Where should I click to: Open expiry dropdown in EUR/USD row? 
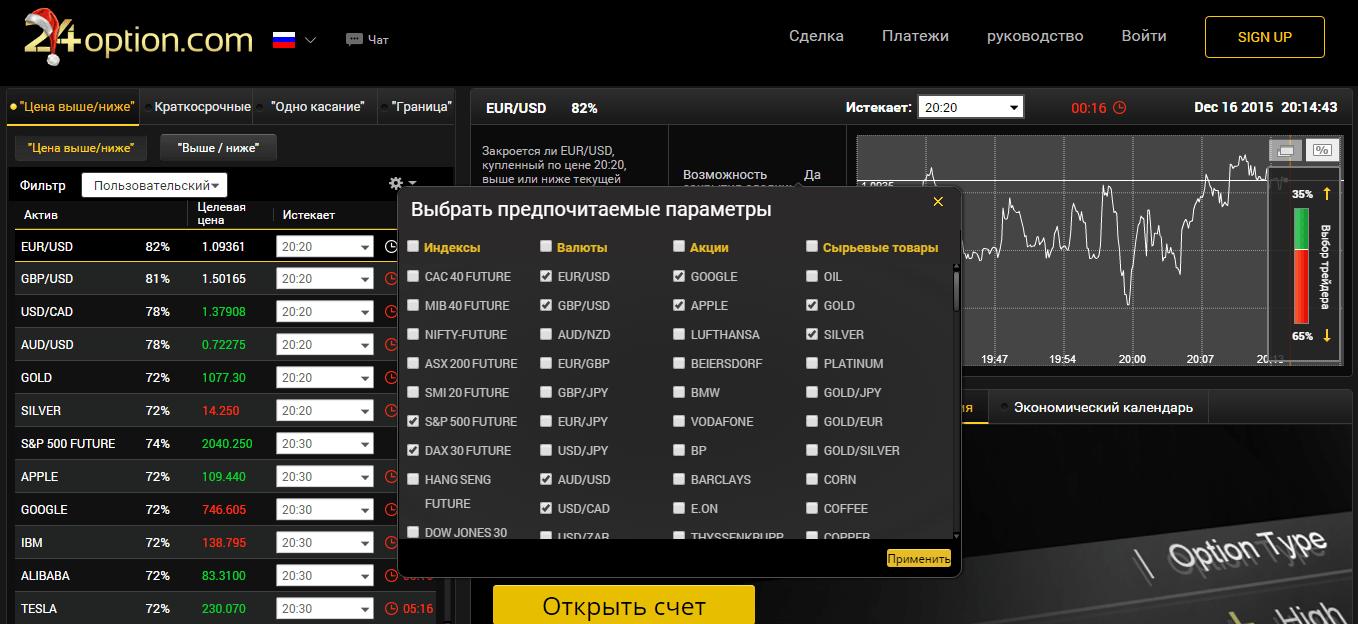(324, 247)
